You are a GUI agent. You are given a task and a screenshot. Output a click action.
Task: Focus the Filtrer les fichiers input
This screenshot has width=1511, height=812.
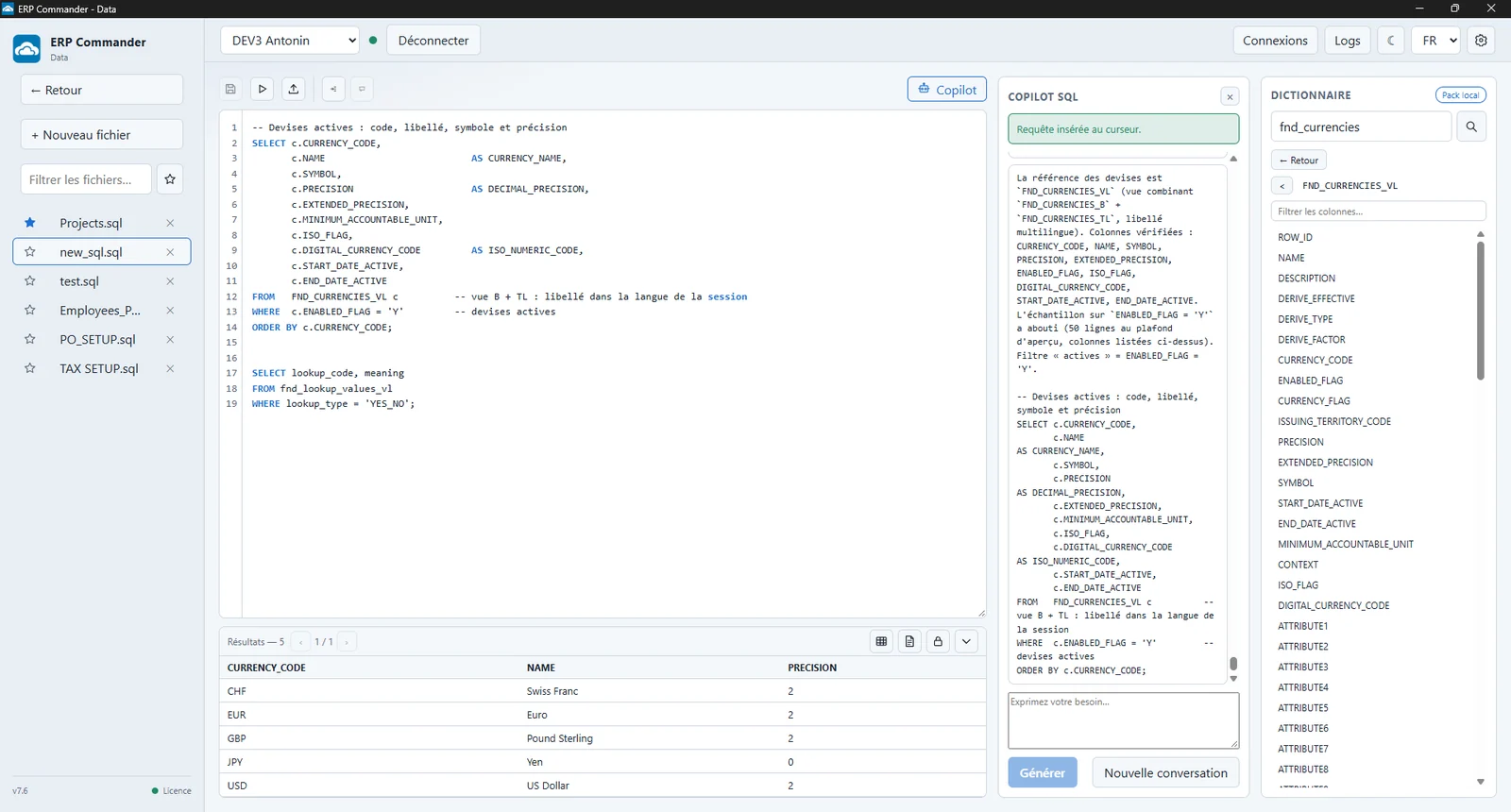(86, 179)
